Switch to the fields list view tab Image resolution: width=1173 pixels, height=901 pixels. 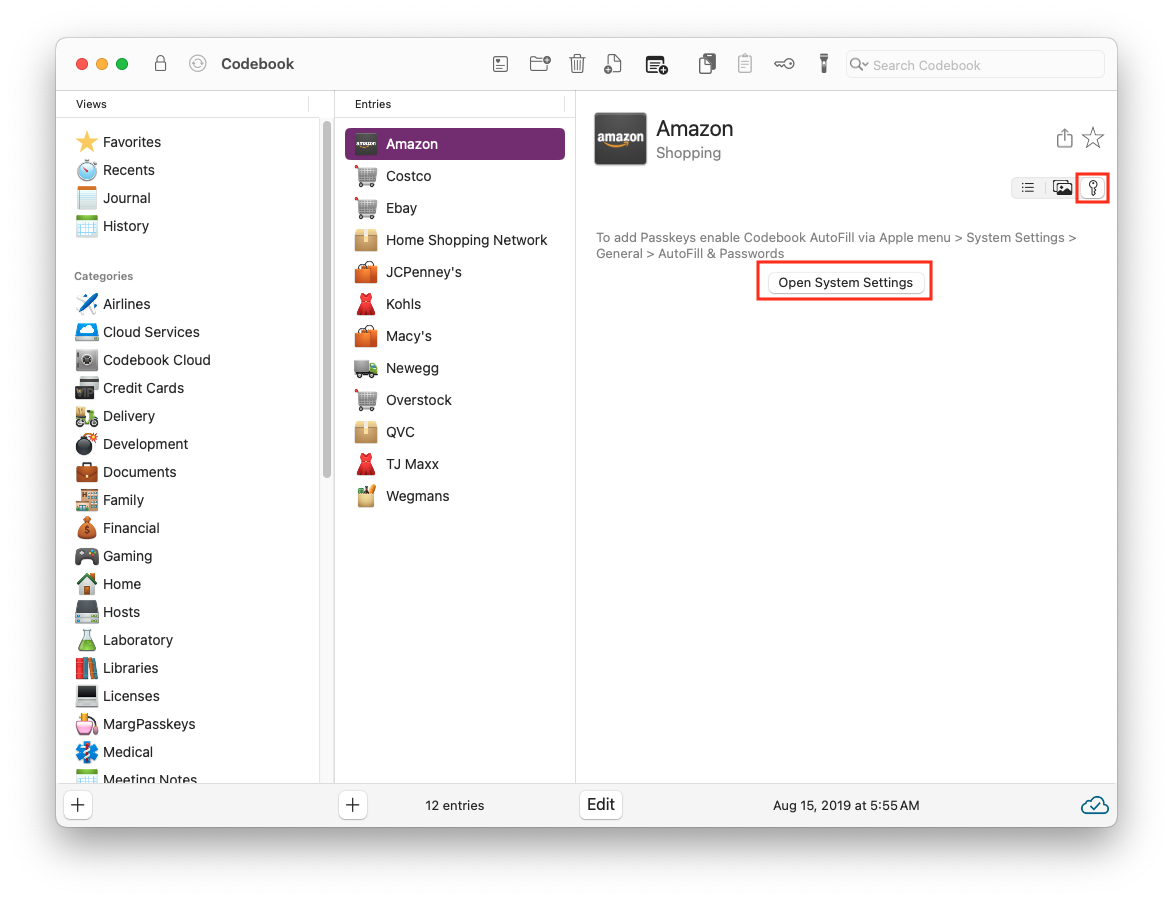pyautogui.click(x=1028, y=188)
